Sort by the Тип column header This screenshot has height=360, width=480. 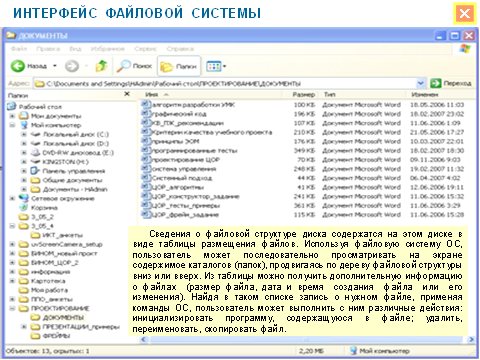(x=363, y=95)
